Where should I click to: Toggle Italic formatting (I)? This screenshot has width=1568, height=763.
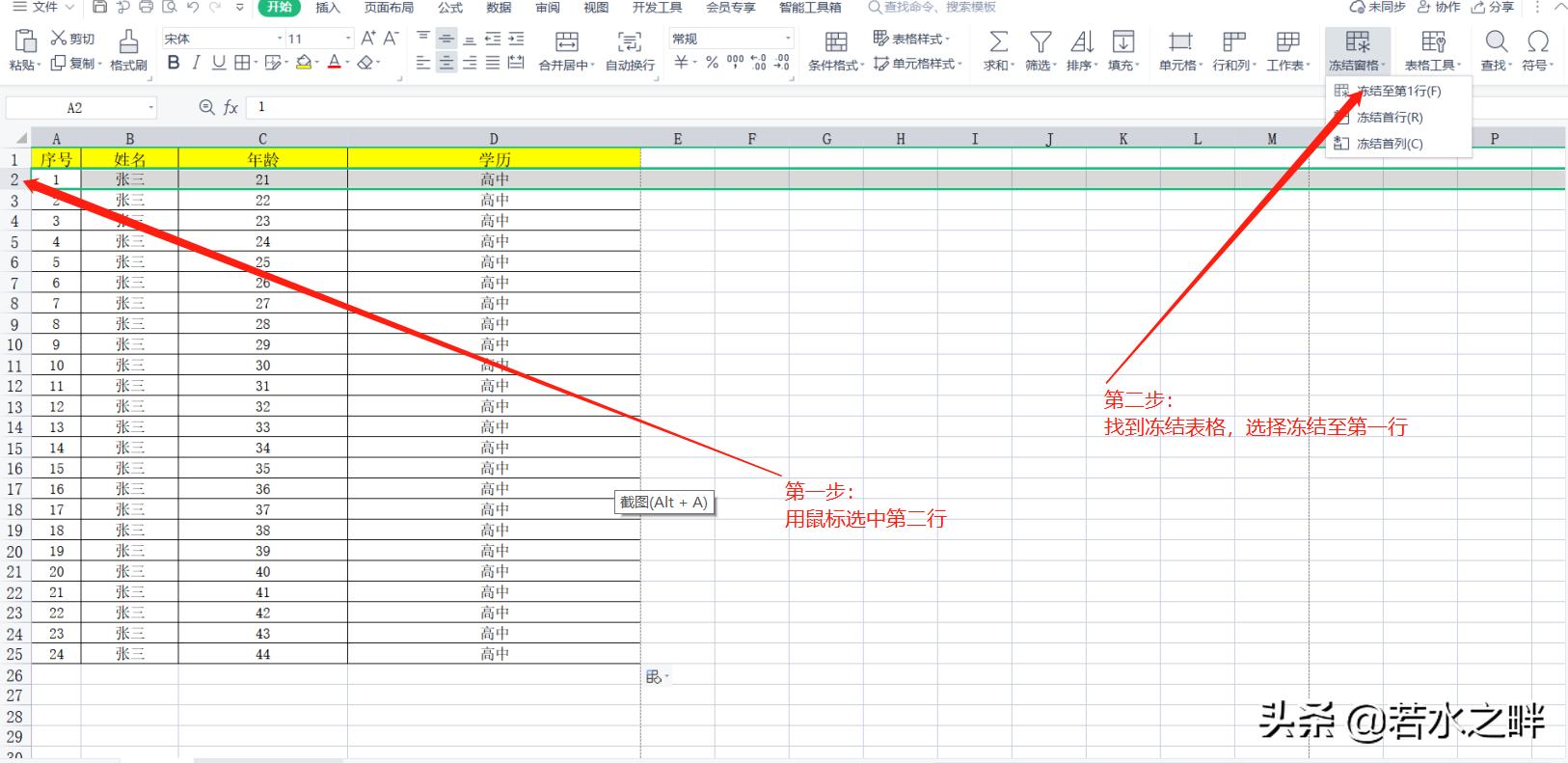click(x=196, y=63)
